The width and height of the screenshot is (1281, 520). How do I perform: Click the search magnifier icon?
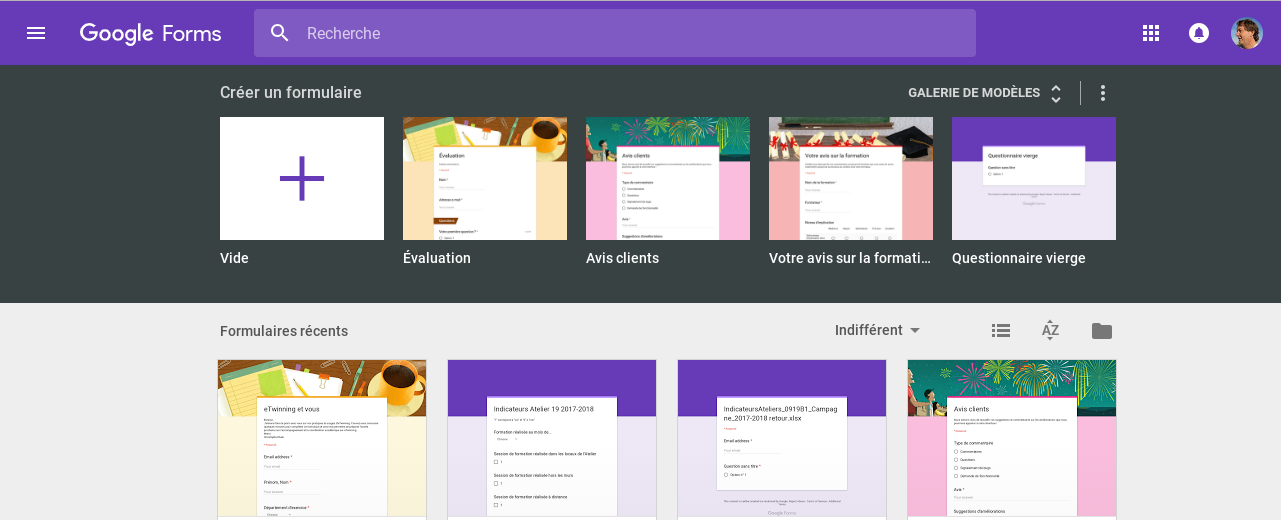[280, 33]
